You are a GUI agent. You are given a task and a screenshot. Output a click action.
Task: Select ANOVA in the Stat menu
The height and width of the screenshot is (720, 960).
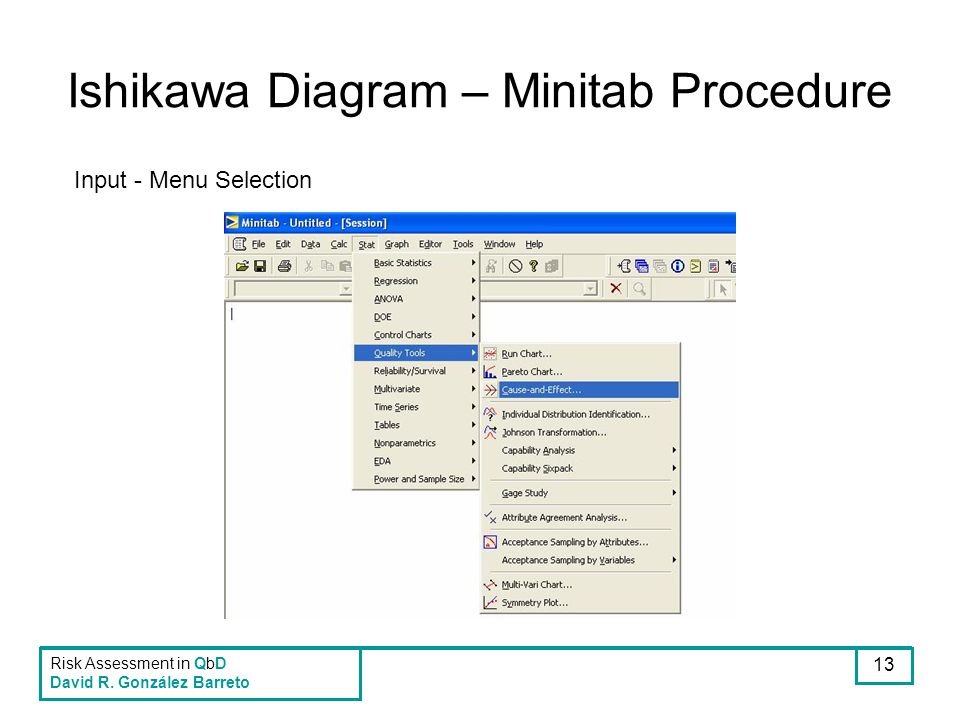click(416, 299)
